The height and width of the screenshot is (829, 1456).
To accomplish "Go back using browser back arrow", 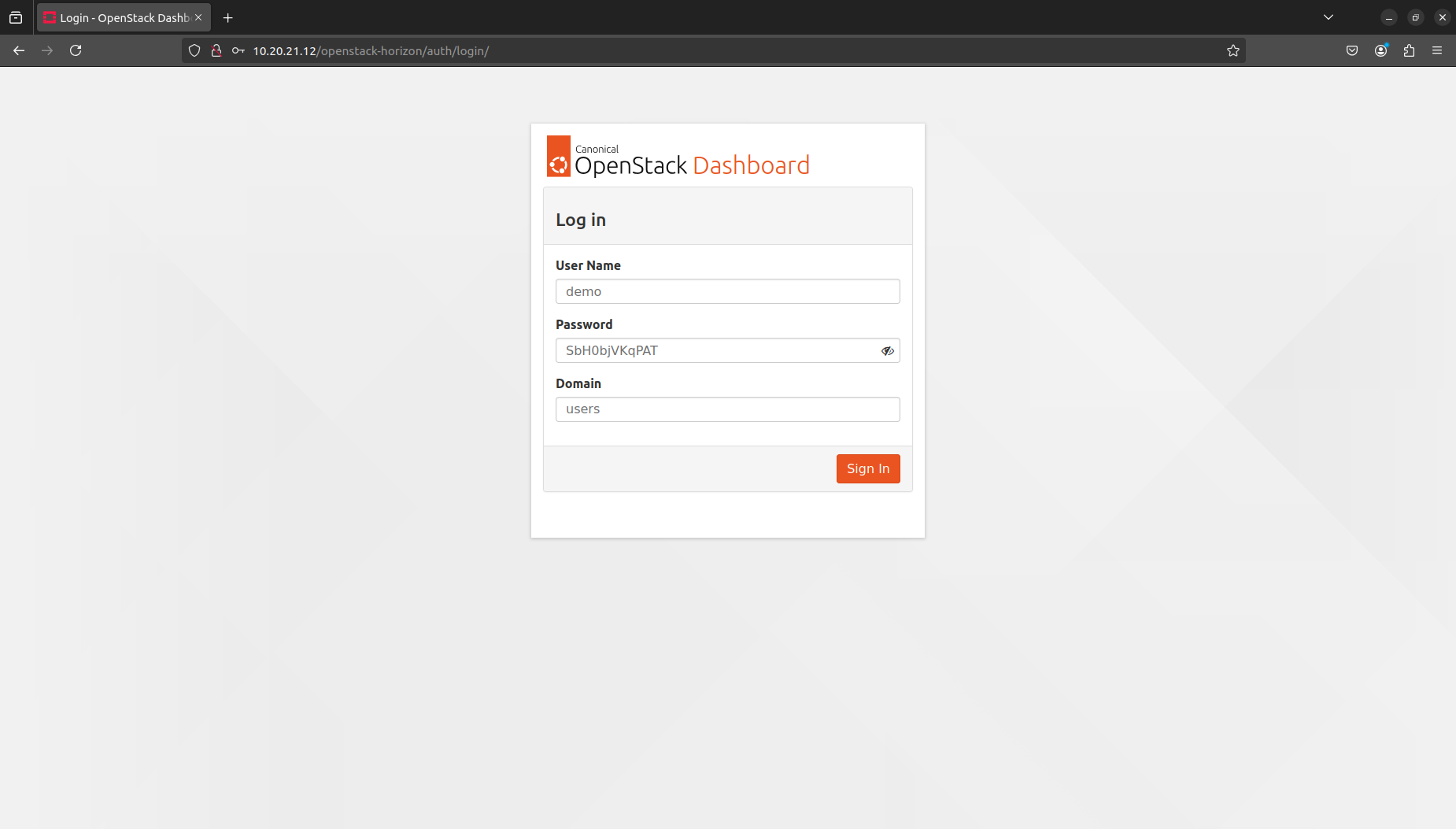I will (19, 50).
